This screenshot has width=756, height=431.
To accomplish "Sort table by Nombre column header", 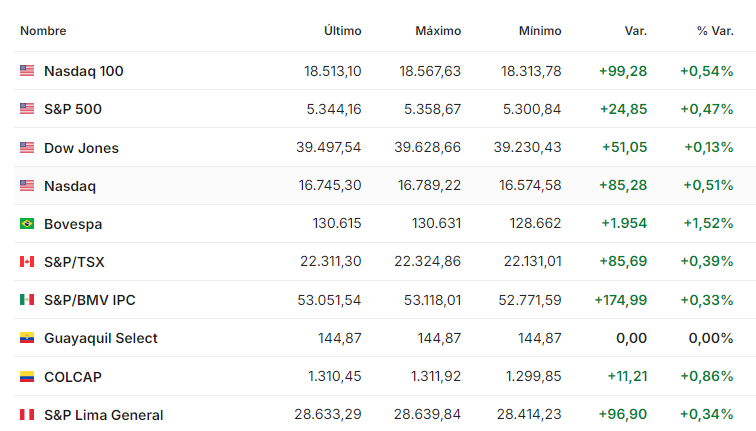I will 43,31.
